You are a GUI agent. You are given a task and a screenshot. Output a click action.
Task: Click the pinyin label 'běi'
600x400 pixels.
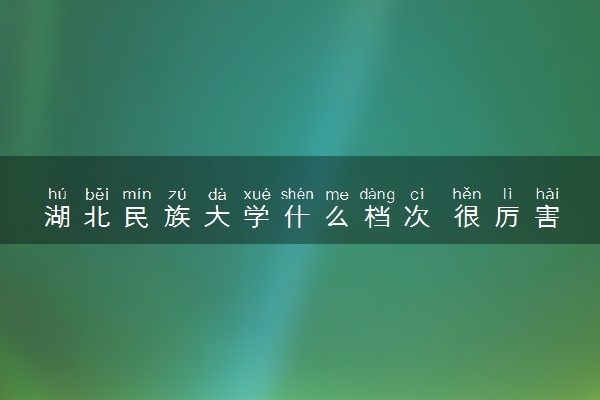point(97,194)
